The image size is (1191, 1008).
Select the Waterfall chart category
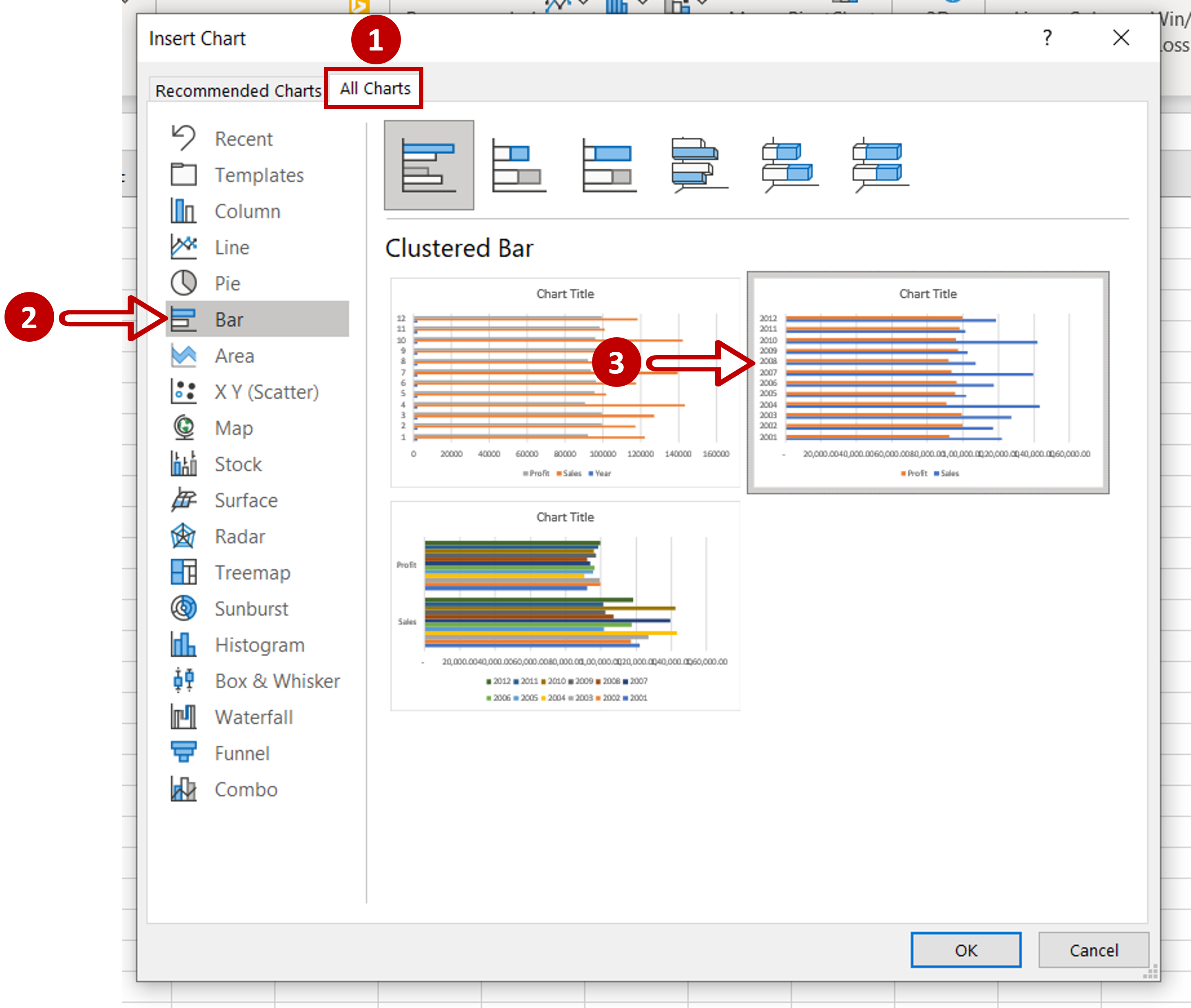point(253,717)
